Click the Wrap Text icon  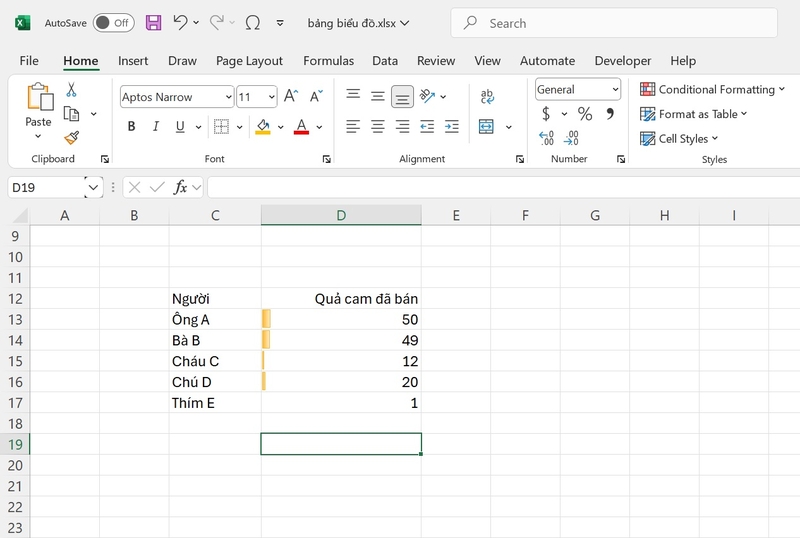(x=487, y=96)
